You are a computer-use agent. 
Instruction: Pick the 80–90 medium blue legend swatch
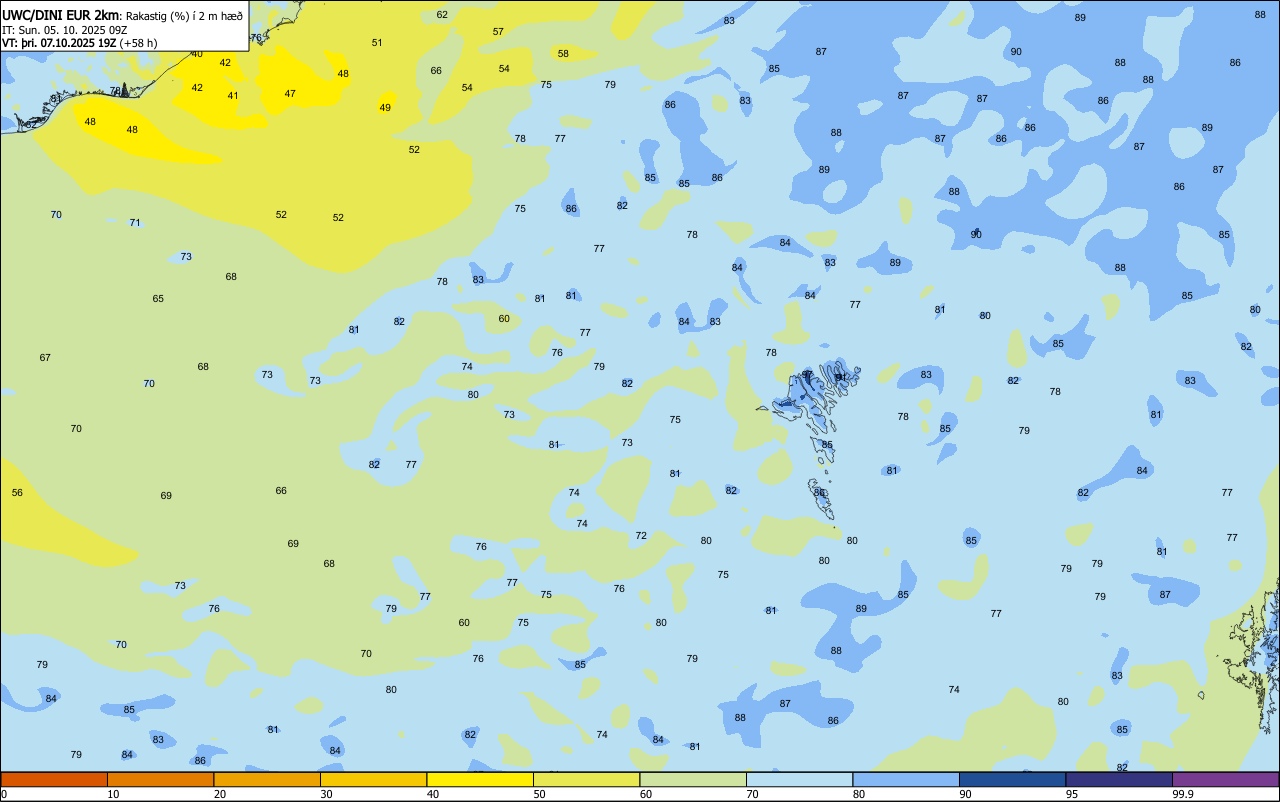(x=906, y=779)
